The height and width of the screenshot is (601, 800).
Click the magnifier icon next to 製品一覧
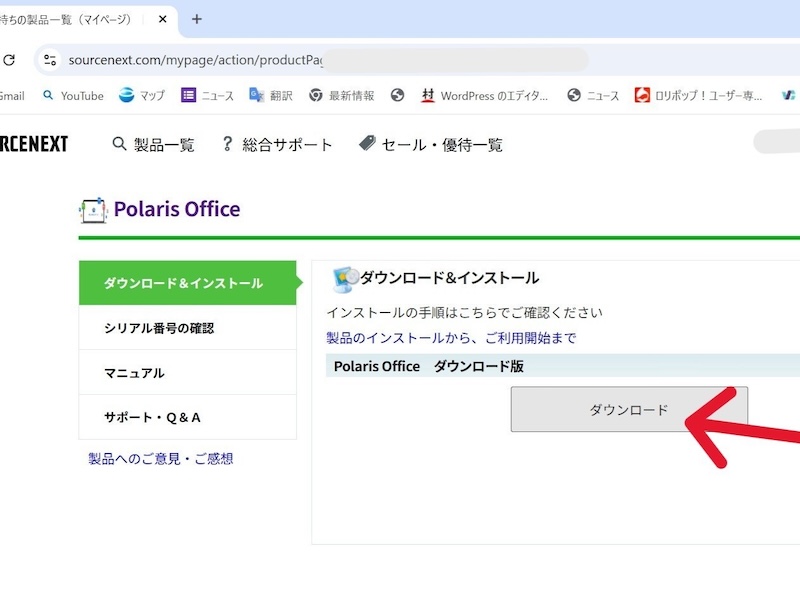[119, 144]
